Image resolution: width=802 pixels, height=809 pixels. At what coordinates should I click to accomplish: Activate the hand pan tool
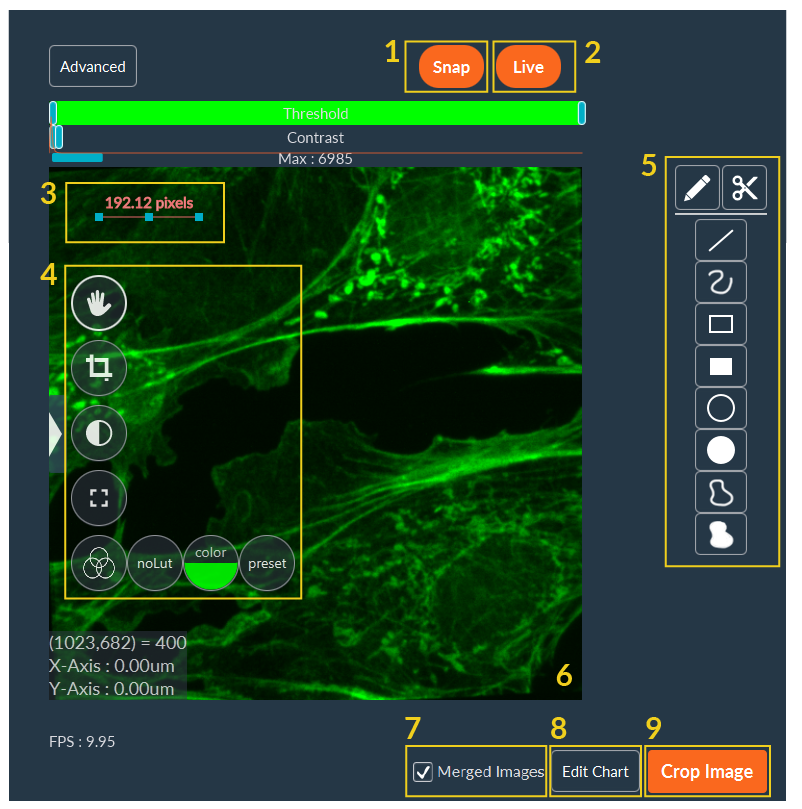(x=98, y=302)
